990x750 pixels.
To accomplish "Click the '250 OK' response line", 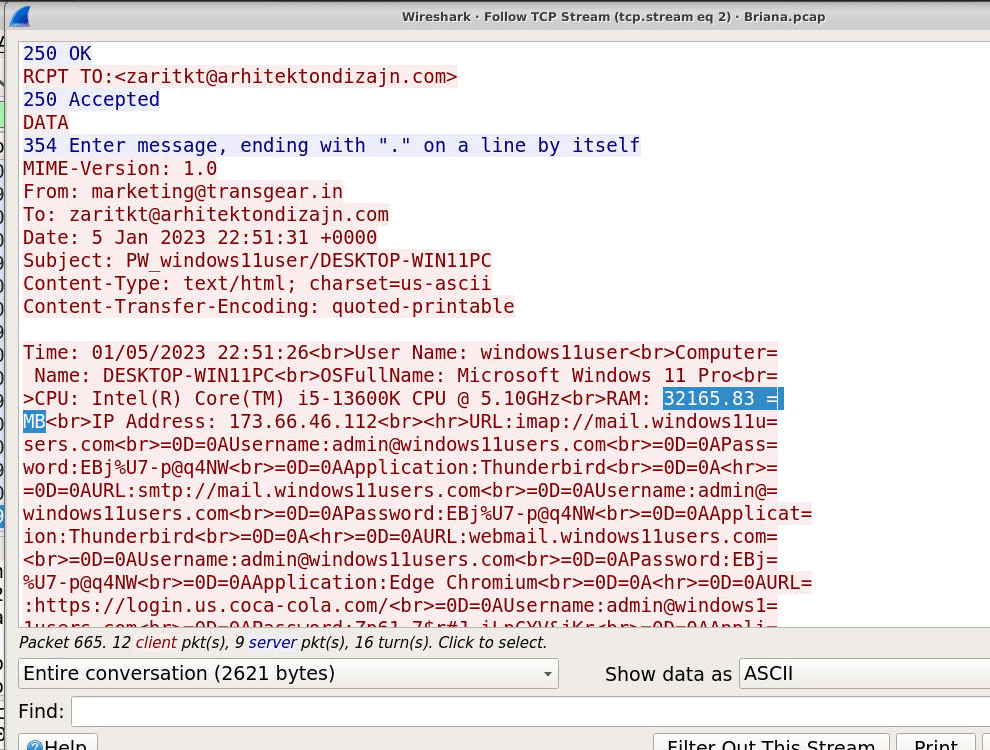I will [57, 54].
